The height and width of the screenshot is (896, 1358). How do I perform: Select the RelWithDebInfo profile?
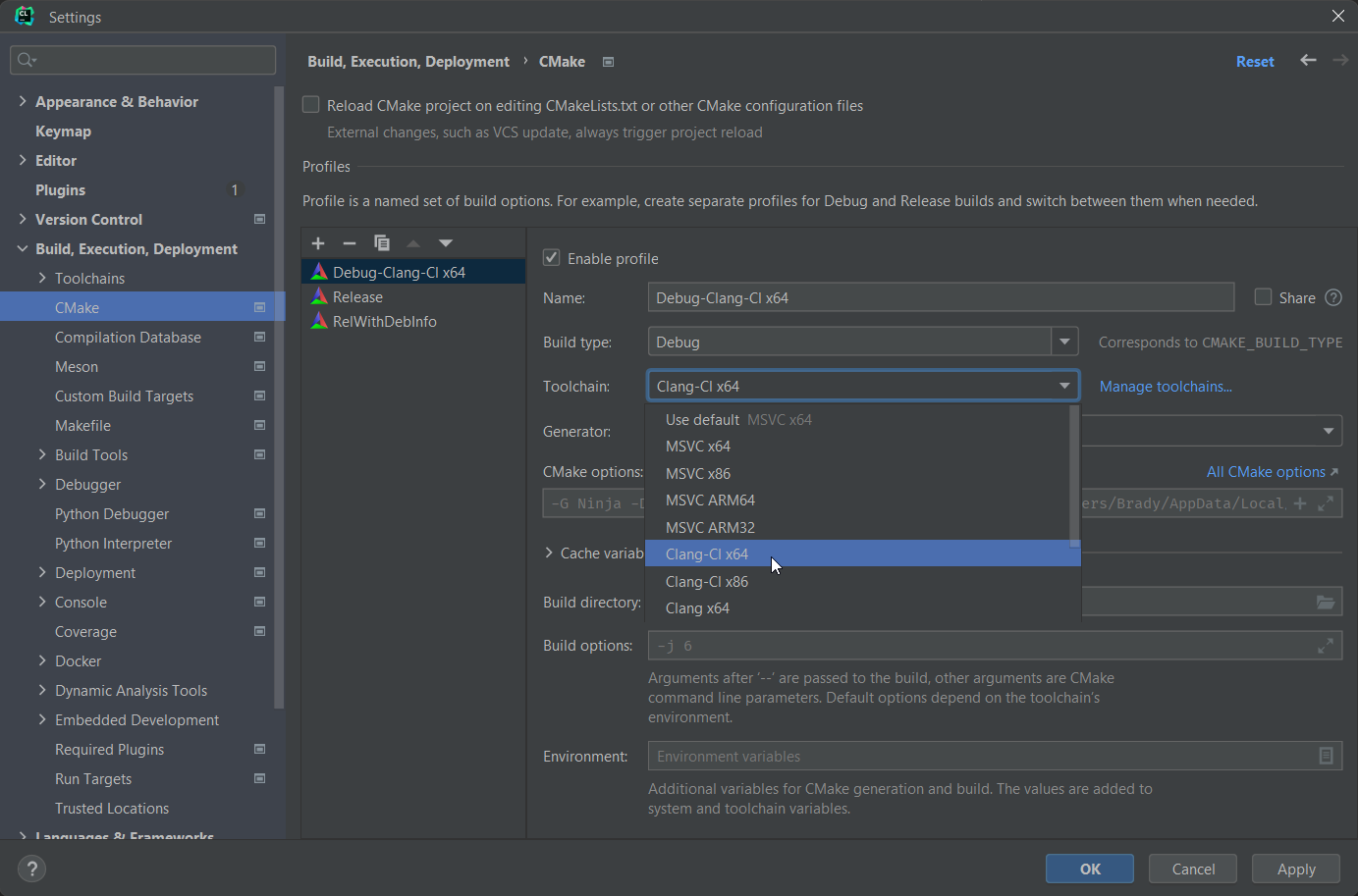413,321
